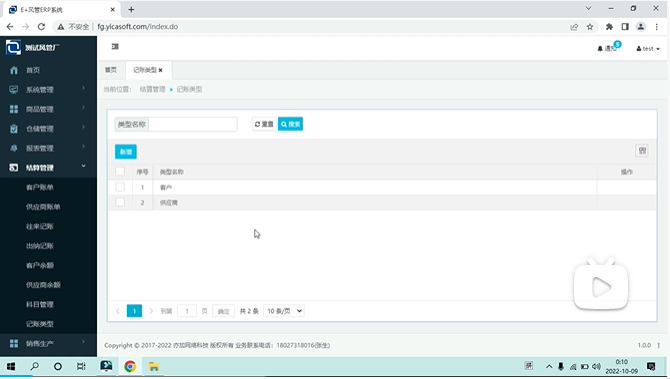Toggle the sidebar collapse icon in header
Viewport: 670px width, 379px height.
(x=115, y=46)
